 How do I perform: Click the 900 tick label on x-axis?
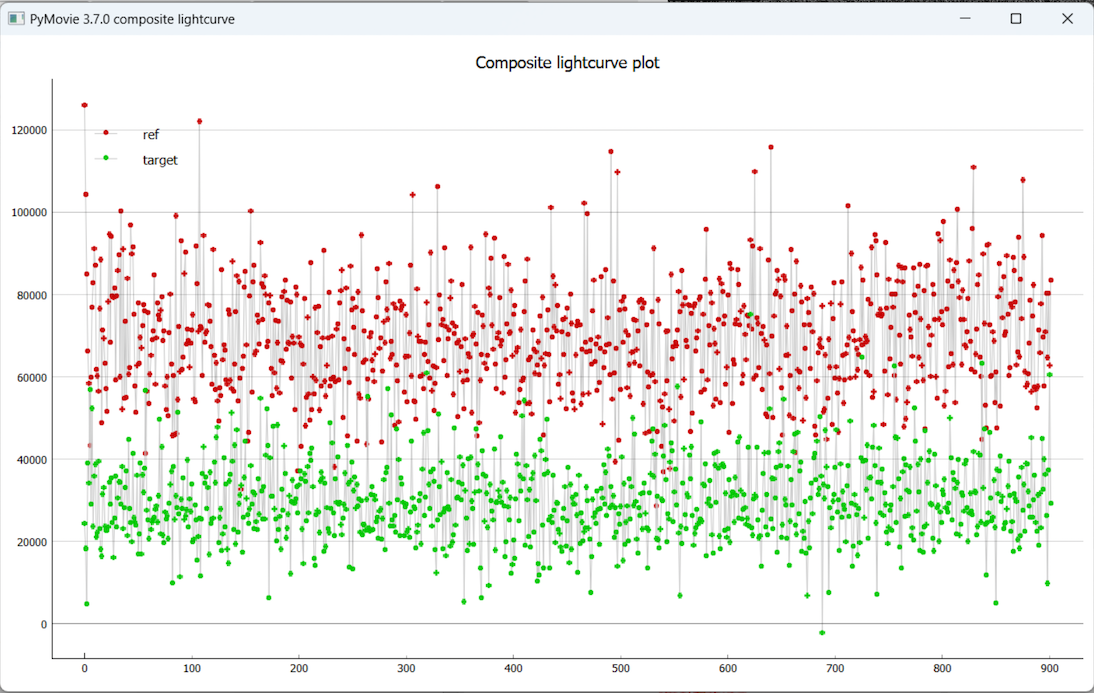1049,668
